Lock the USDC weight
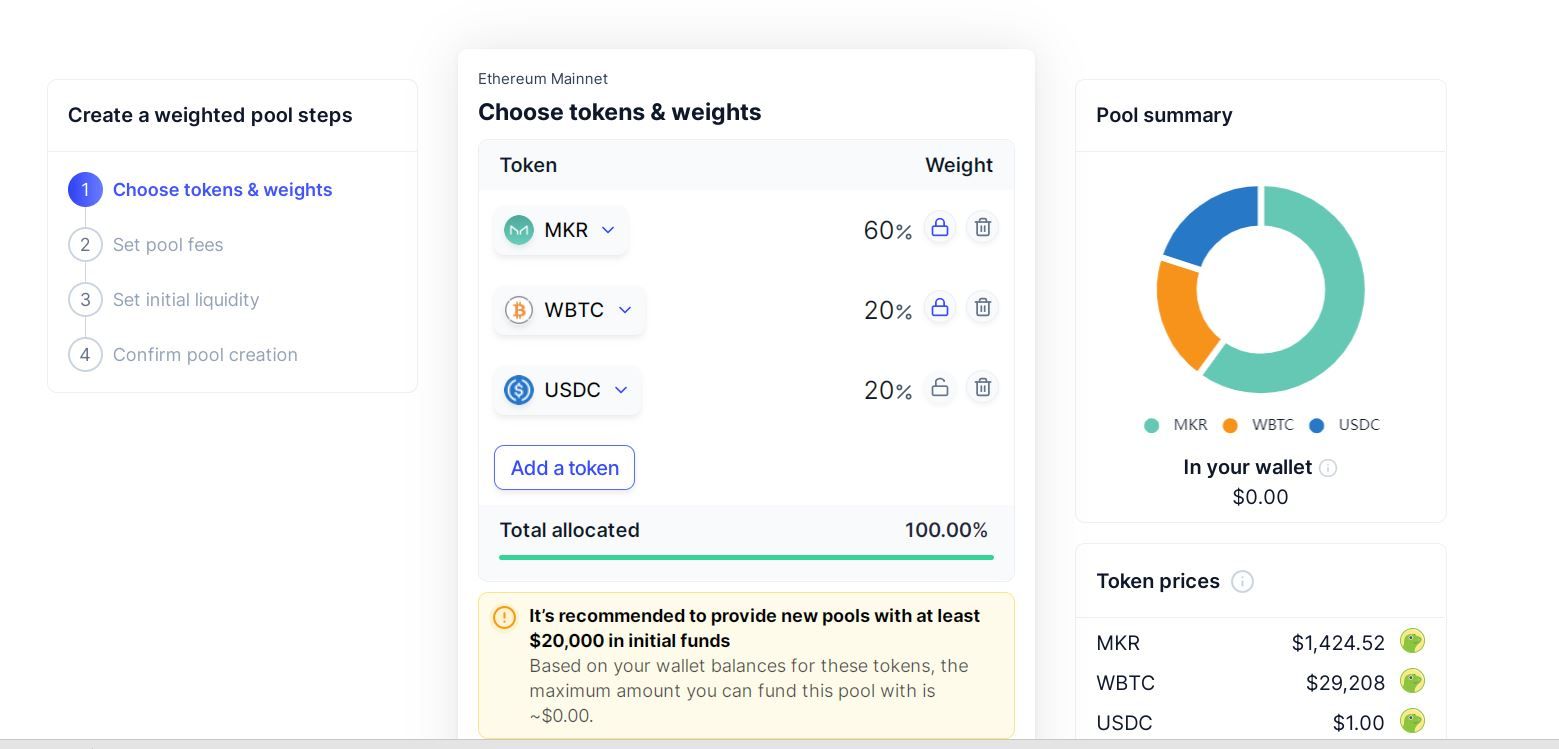The height and width of the screenshot is (749, 1559). (x=940, y=388)
